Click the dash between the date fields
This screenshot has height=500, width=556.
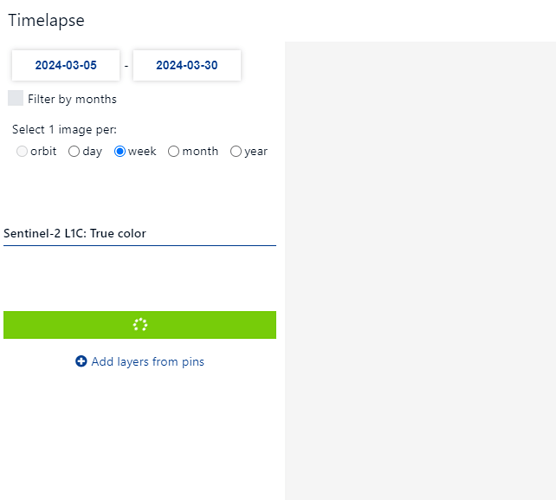[126, 66]
